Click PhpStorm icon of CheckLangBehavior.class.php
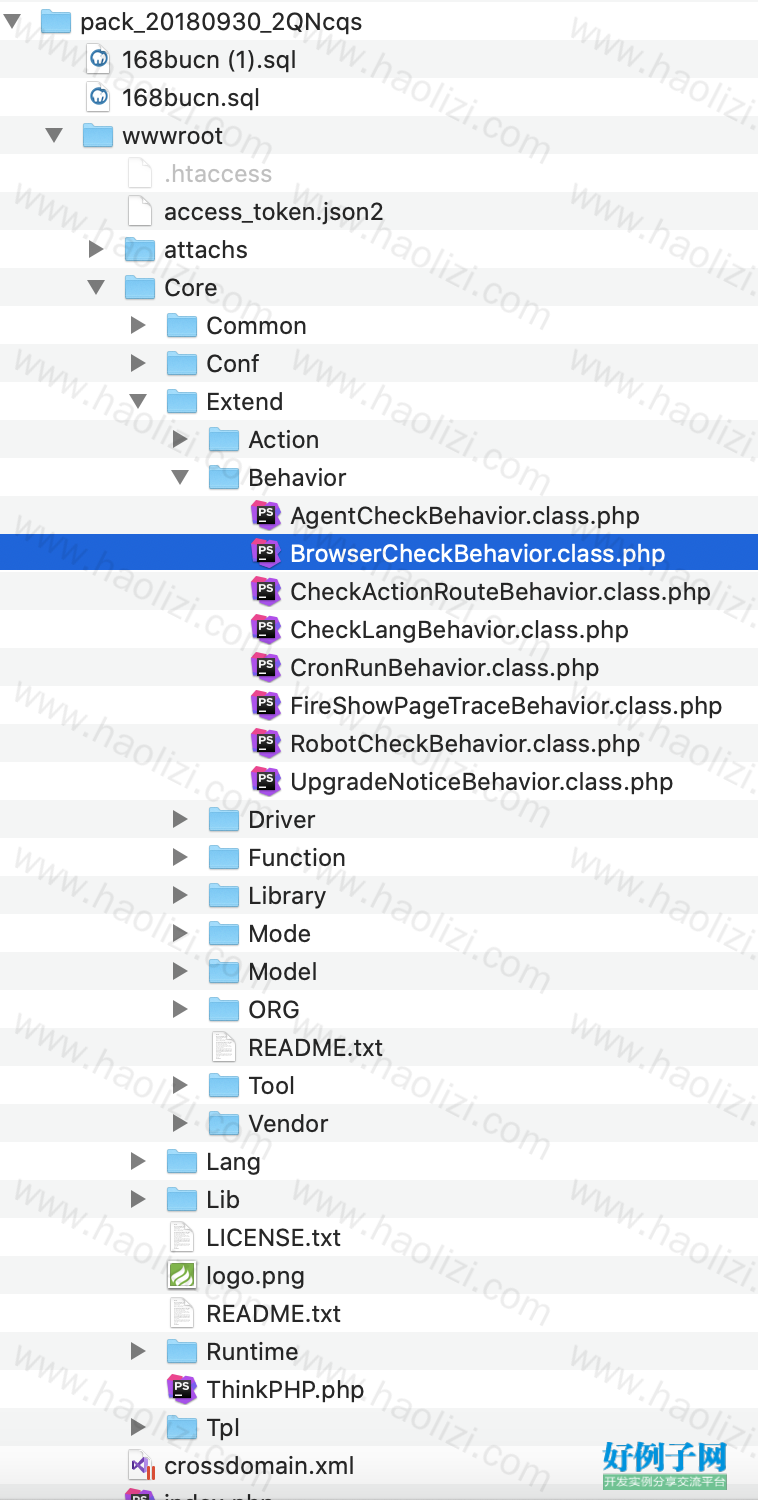758x1500 pixels. point(265,629)
